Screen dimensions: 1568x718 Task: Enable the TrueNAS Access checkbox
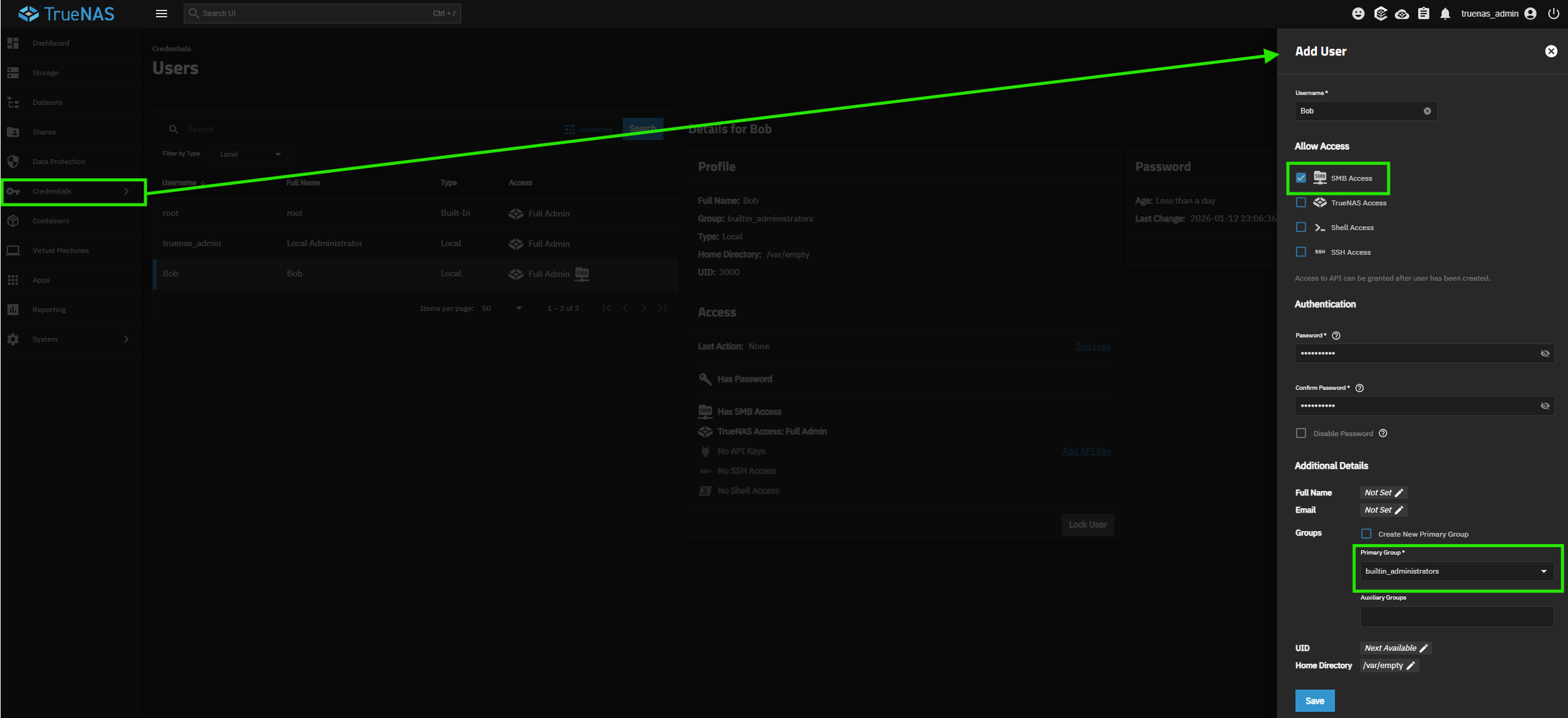point(1301,202)
